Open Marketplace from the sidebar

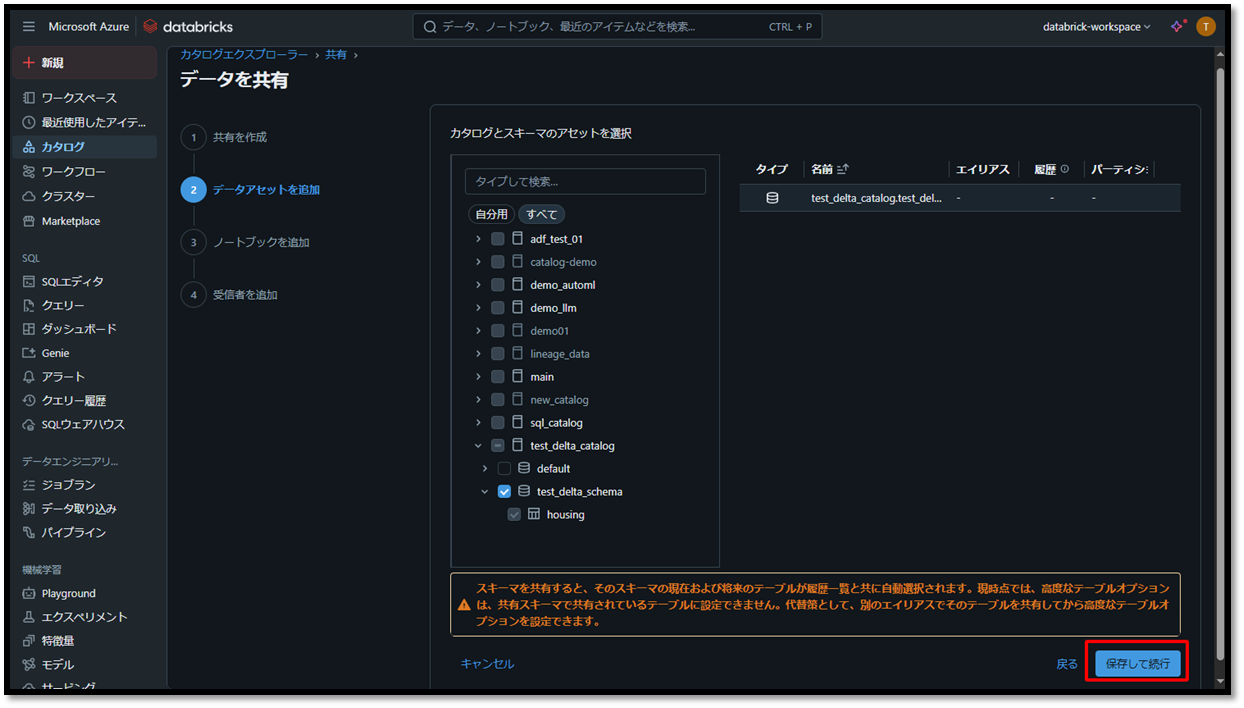point(70,221)
